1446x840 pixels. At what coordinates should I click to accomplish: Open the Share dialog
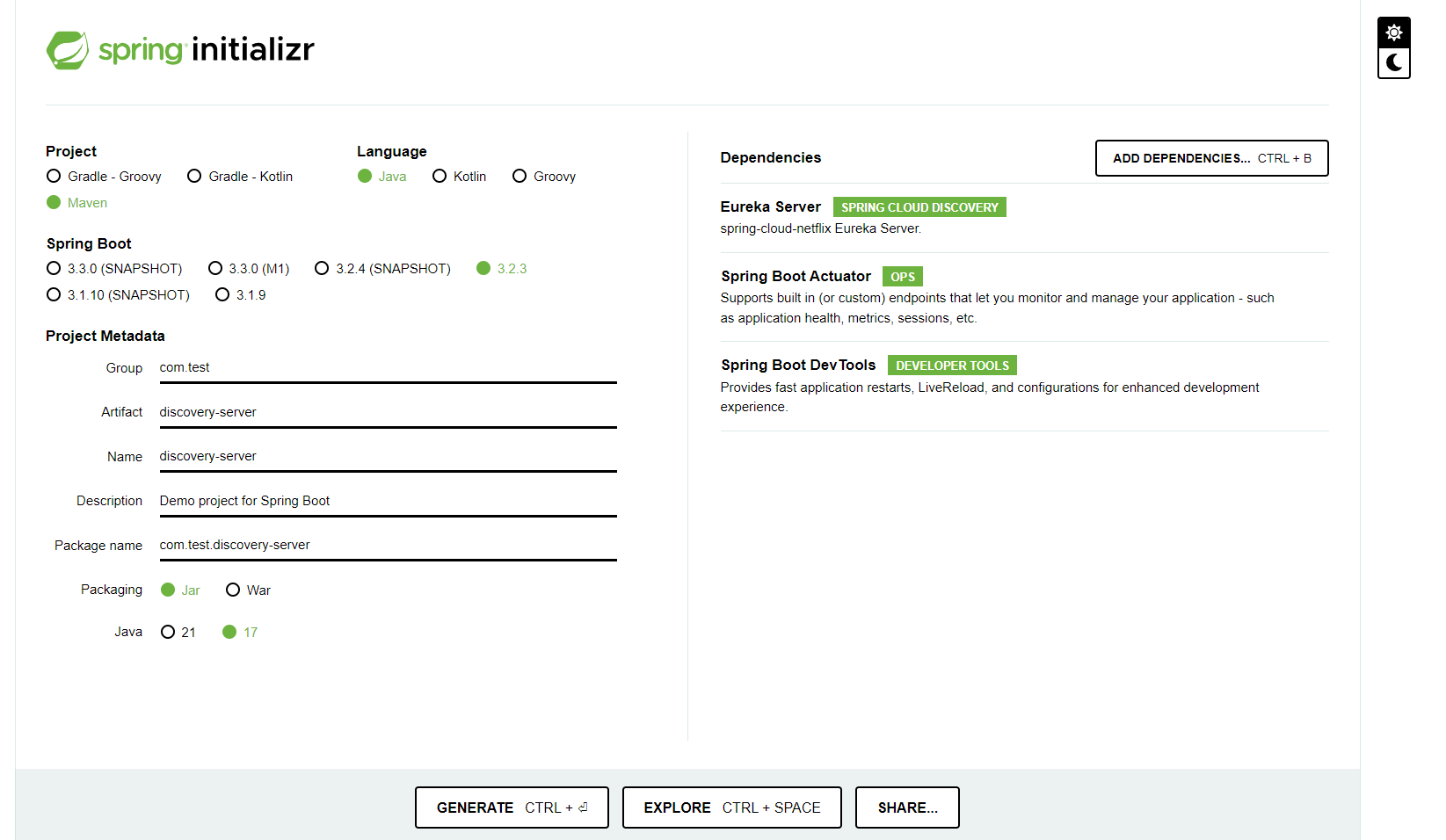pyautogui.click(x=907, y=807)
